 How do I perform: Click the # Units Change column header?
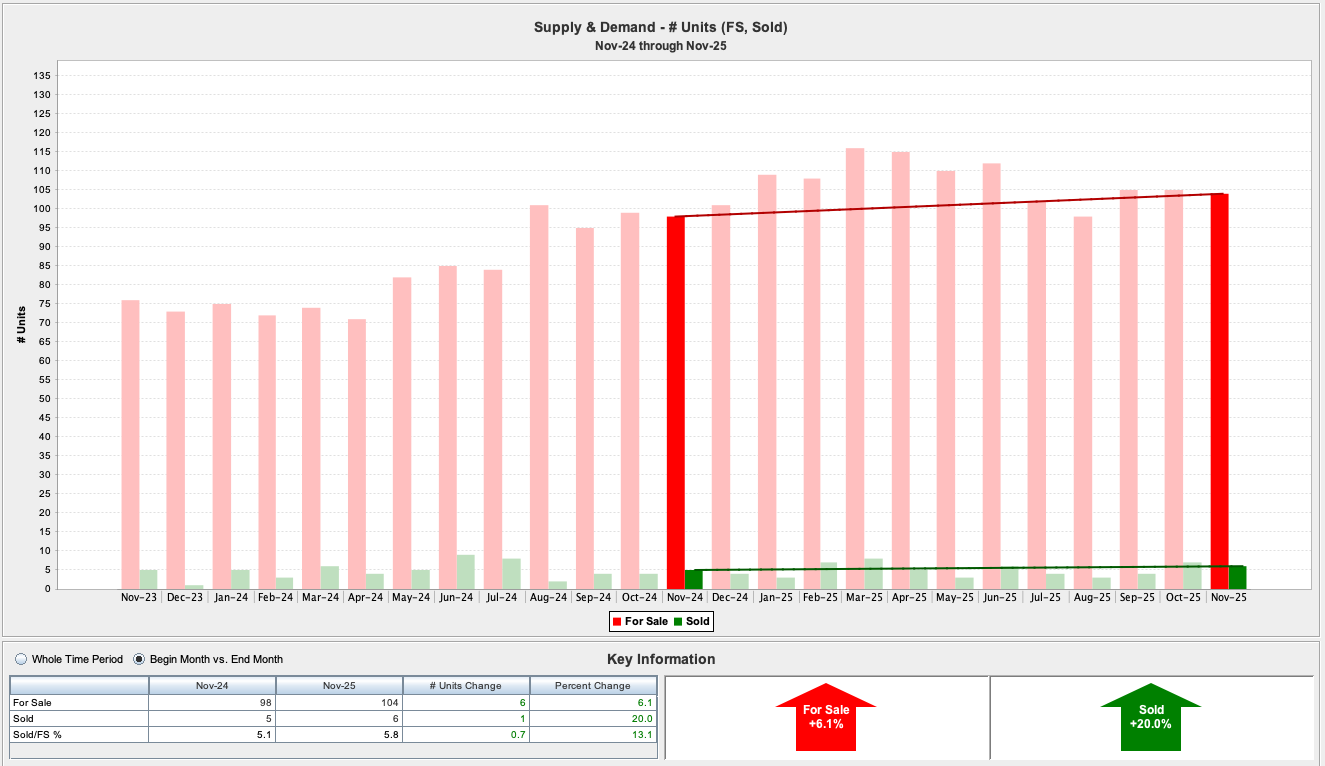[x=466, y=685]
